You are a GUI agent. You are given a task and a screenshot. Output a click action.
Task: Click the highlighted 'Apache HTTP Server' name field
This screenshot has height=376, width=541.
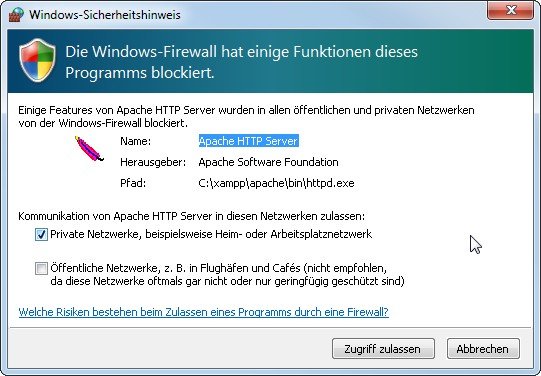pos(248,141)
